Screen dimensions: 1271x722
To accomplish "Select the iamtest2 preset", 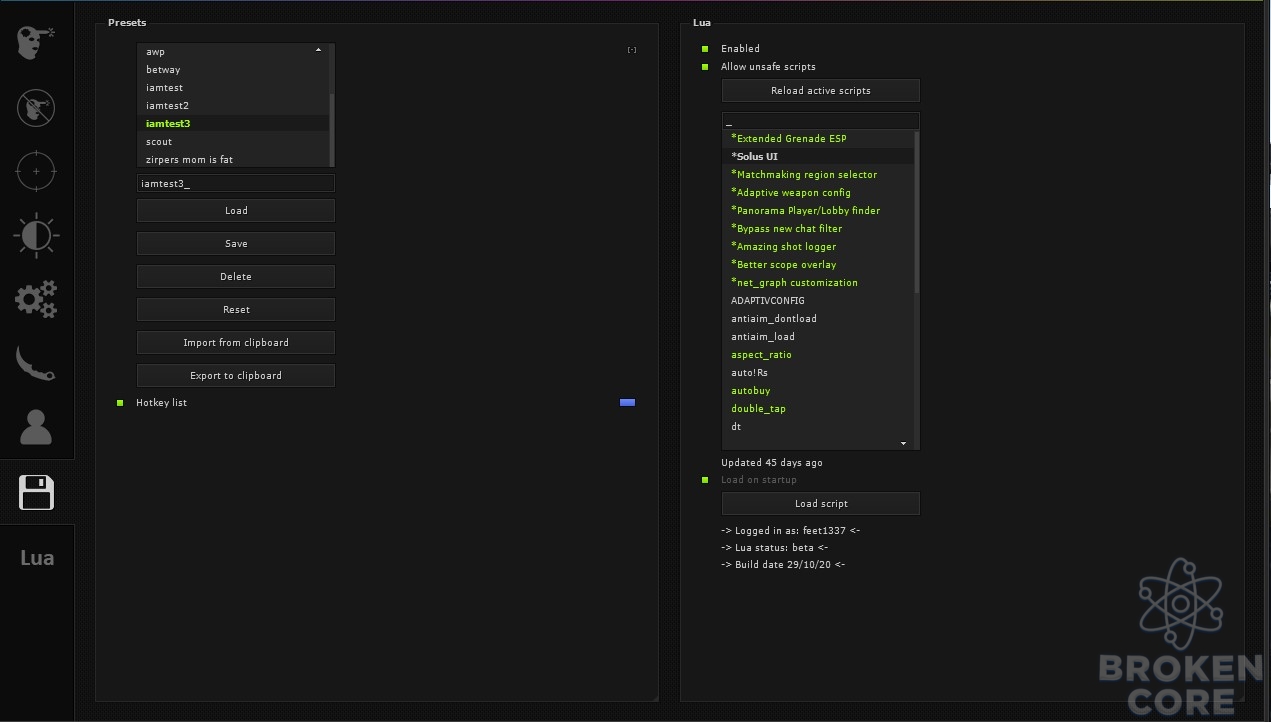I will (232, 106).
